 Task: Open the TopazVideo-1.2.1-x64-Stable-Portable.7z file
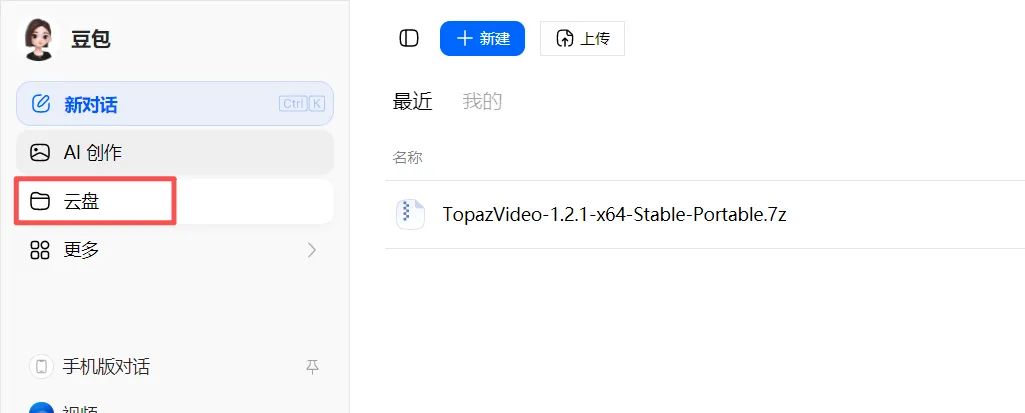point(614,214)
